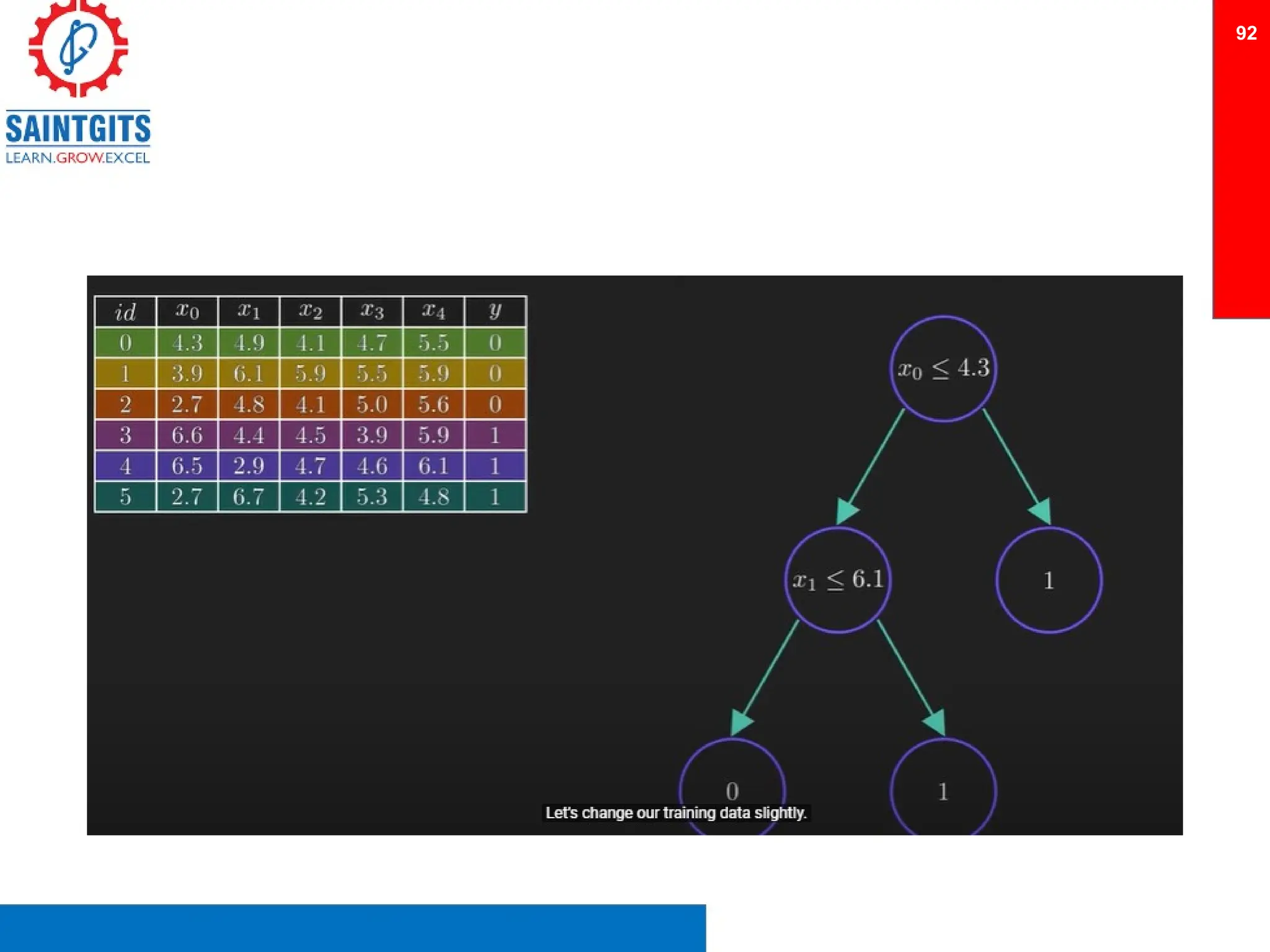
Task: Click the id column header
Action: point(125,312)
